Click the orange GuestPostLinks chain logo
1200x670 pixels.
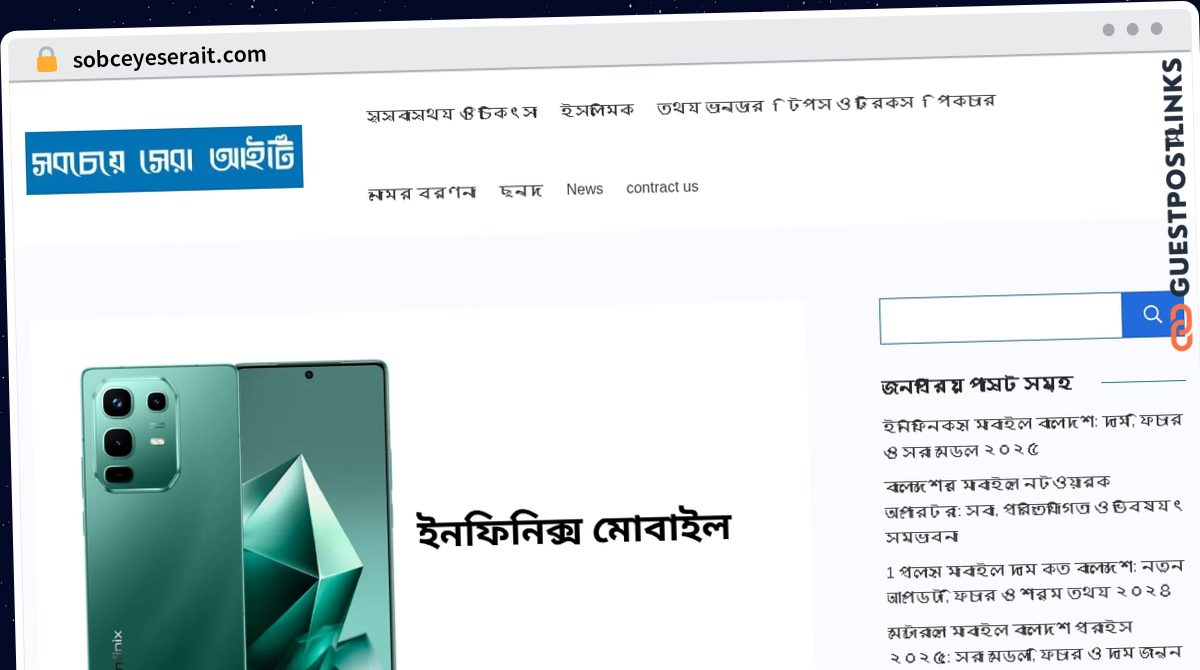[1180, 328]
